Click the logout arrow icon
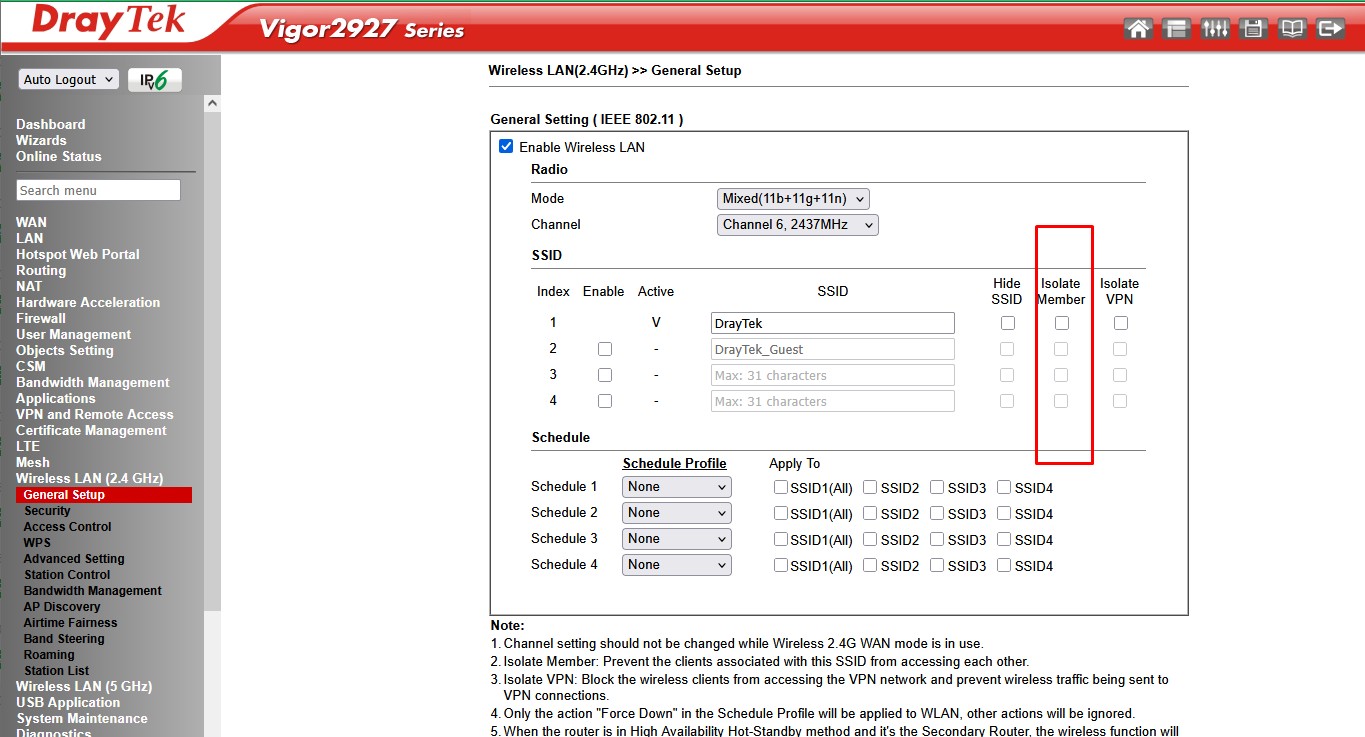The width and height of the screenshot is (1365, 737). 1330,28
